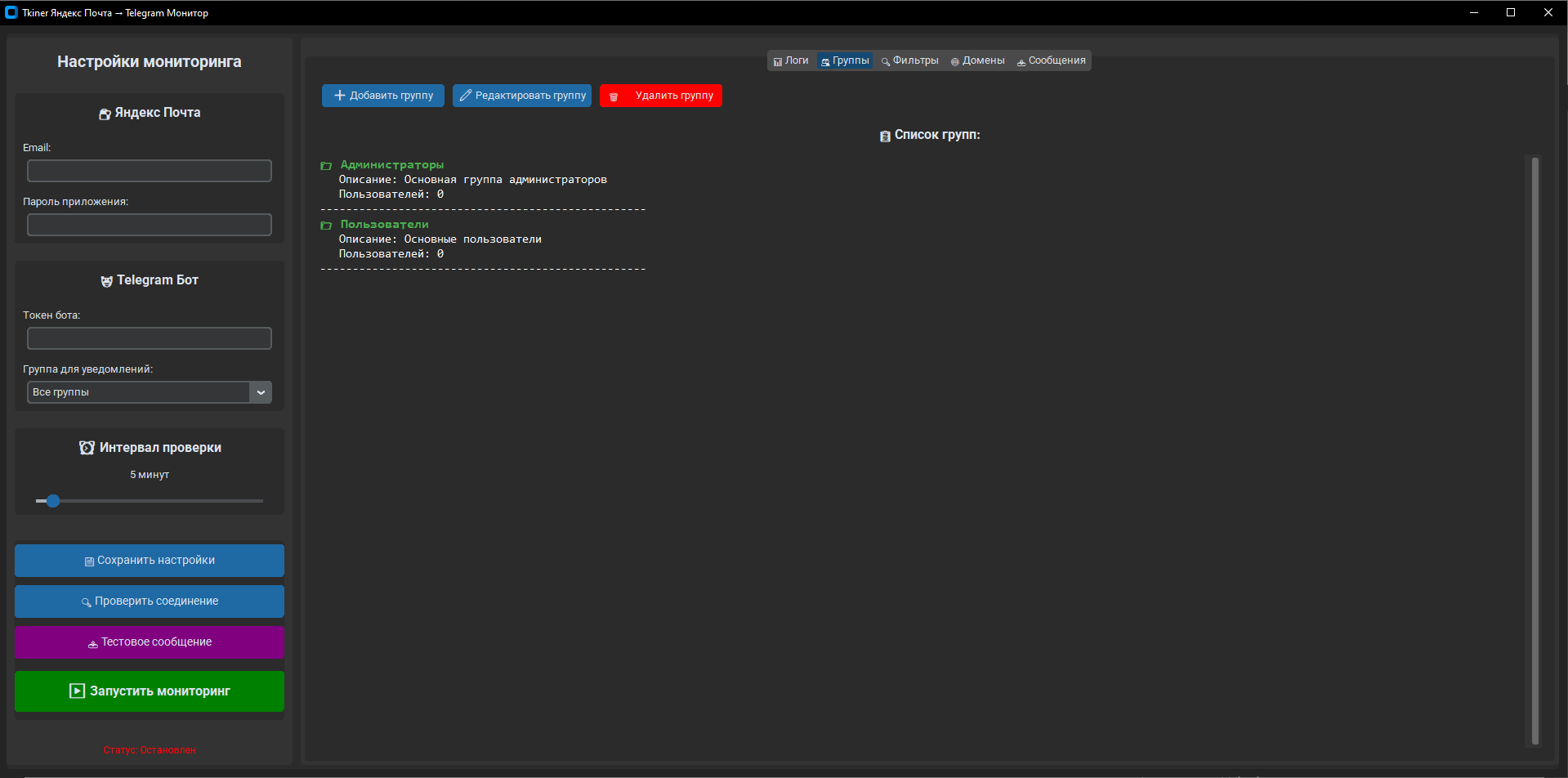
Task: Send a Тестовое сообщение
Action: 150,642
